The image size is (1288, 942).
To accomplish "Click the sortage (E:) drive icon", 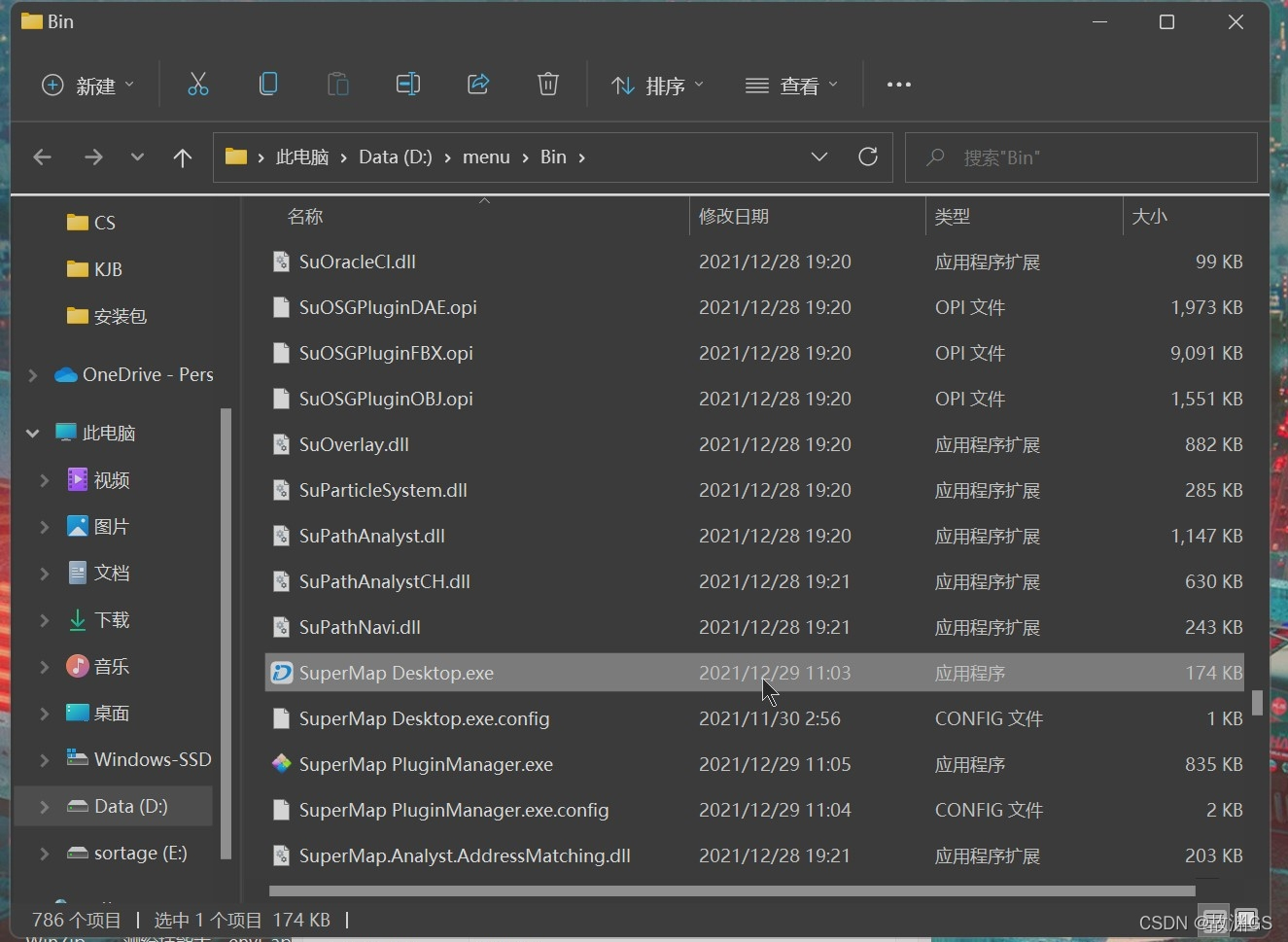I will pos(78,853).
